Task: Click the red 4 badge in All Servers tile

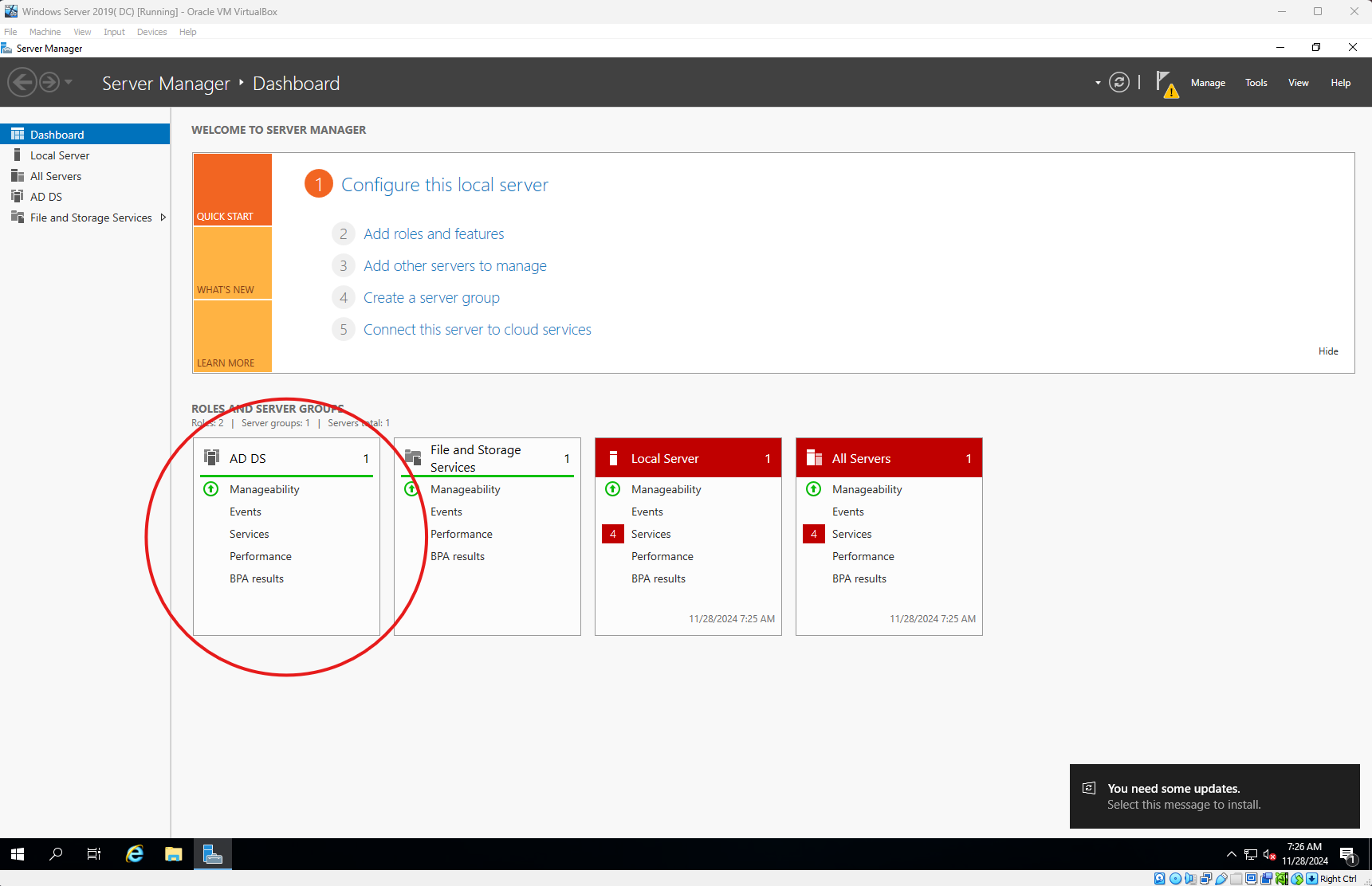Action: pyautogui.click(x=814, y=534)
